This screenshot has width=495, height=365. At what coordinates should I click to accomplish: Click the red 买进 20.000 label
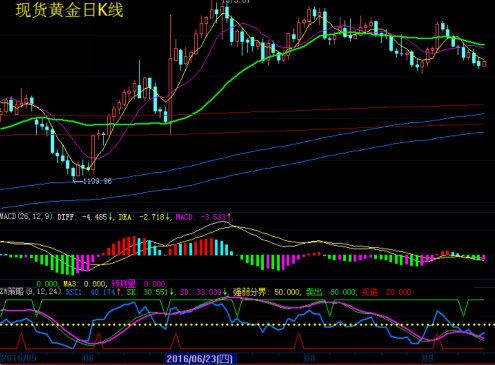387,292
